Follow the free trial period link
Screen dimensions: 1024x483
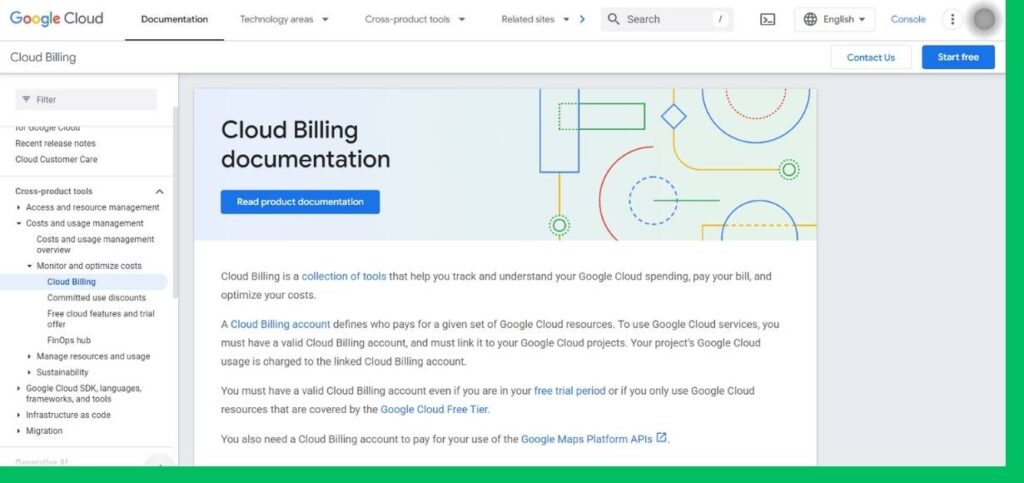tap(569, 391)
